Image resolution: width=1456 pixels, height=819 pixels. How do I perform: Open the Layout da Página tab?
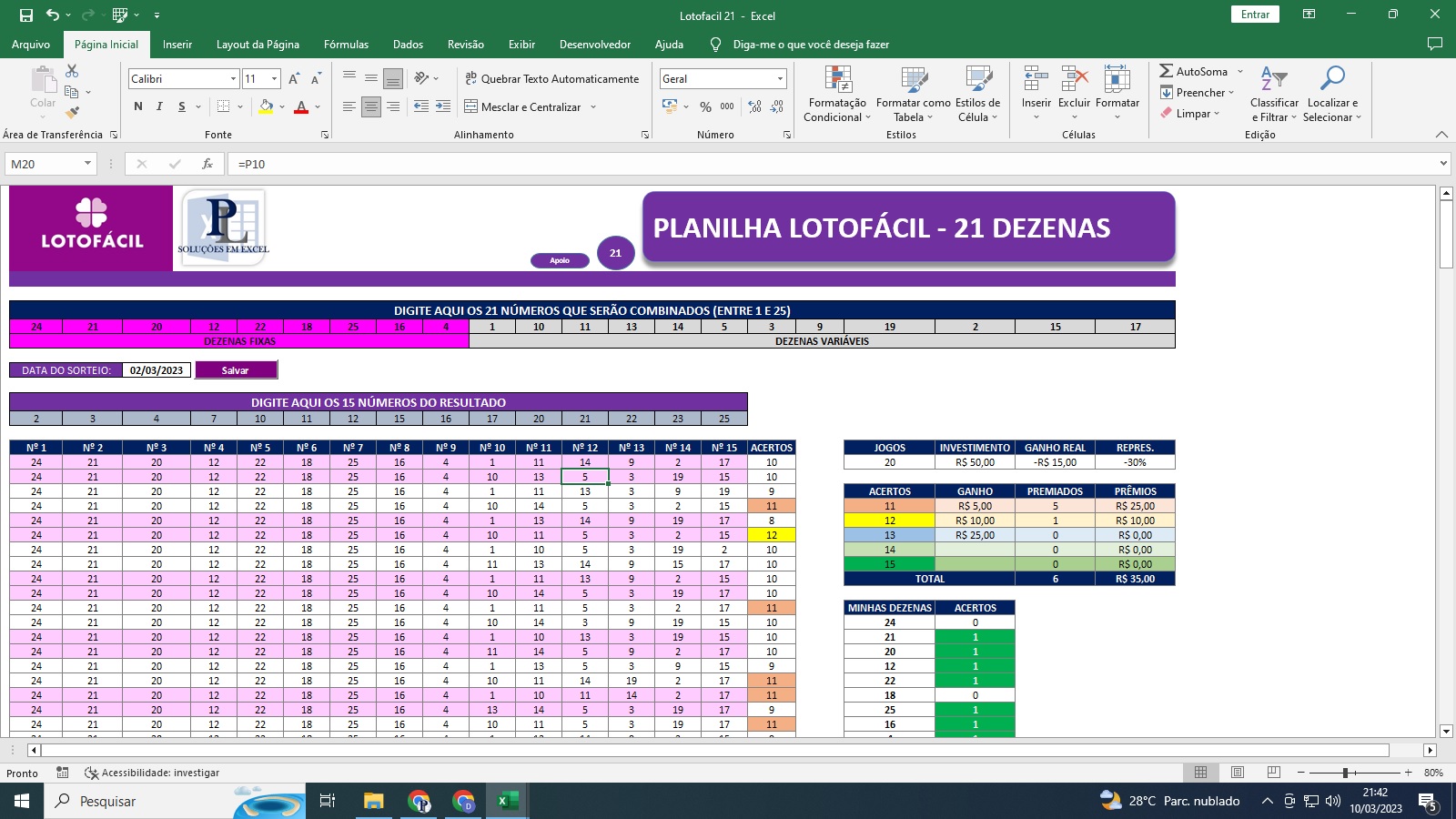(258, 44)
